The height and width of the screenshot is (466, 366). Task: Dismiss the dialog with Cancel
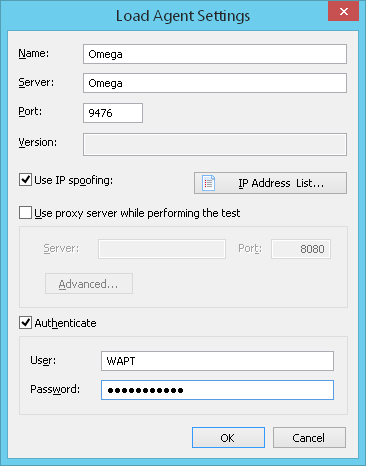tap(309, 437)
